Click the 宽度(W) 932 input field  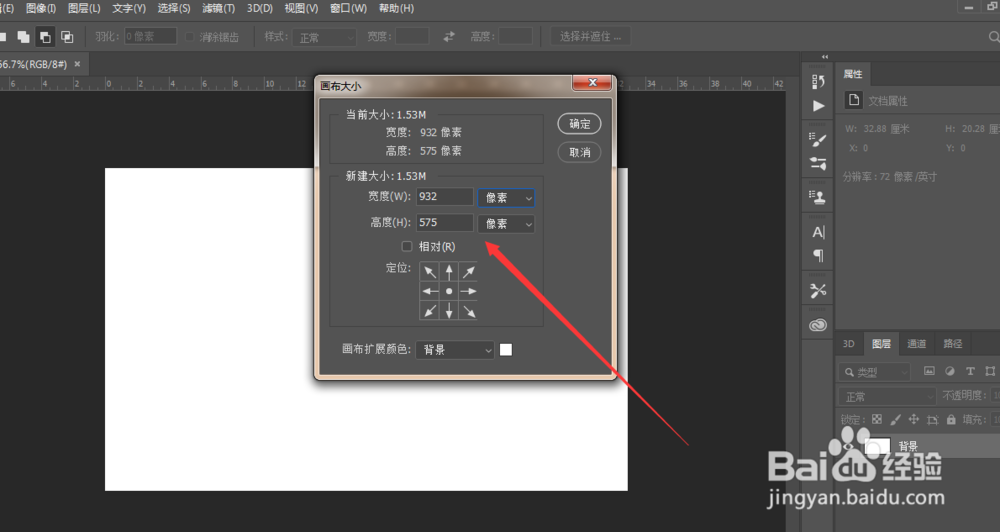(445, 196)
